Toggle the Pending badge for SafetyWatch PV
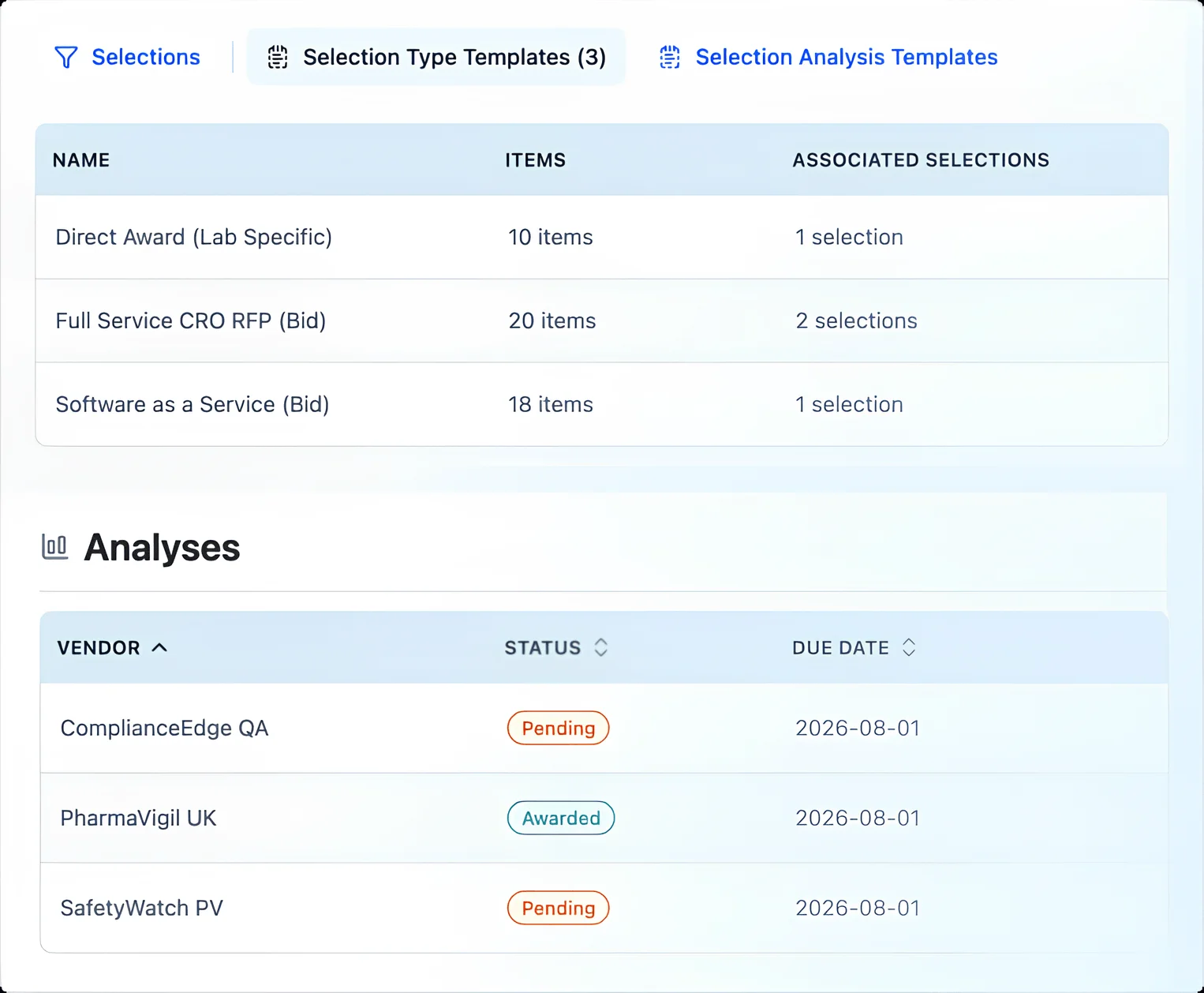Viewport: 1204px width, 993px height. coord(558,908)
